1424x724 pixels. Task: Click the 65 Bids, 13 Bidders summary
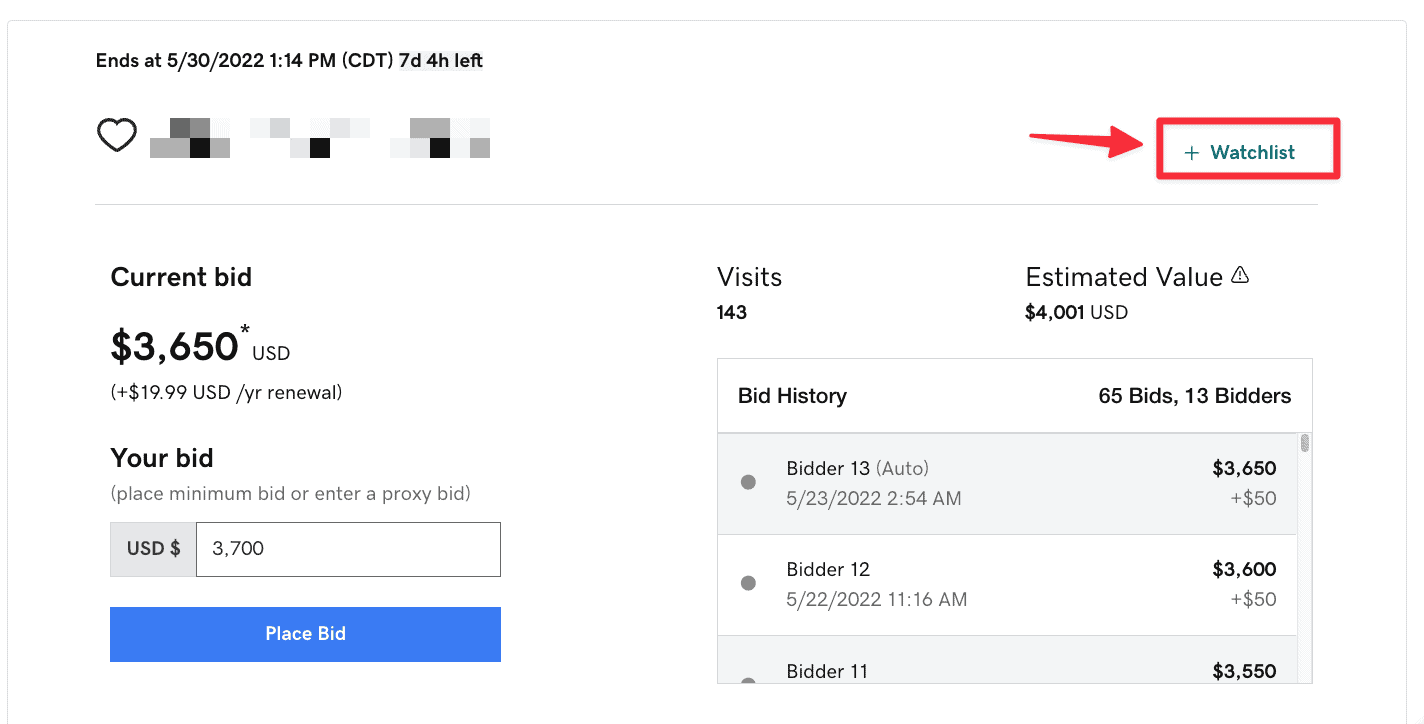[x=1195, y=396]
